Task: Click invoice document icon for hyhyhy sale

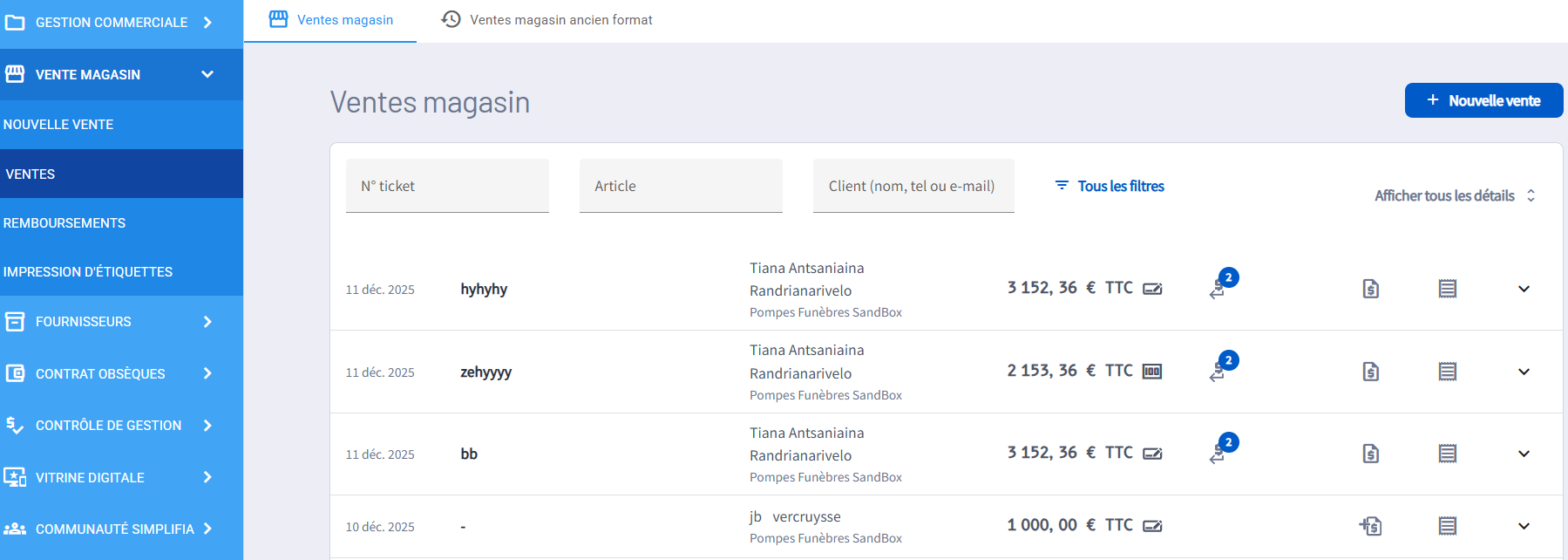Action: click(x=1370, y=289)
